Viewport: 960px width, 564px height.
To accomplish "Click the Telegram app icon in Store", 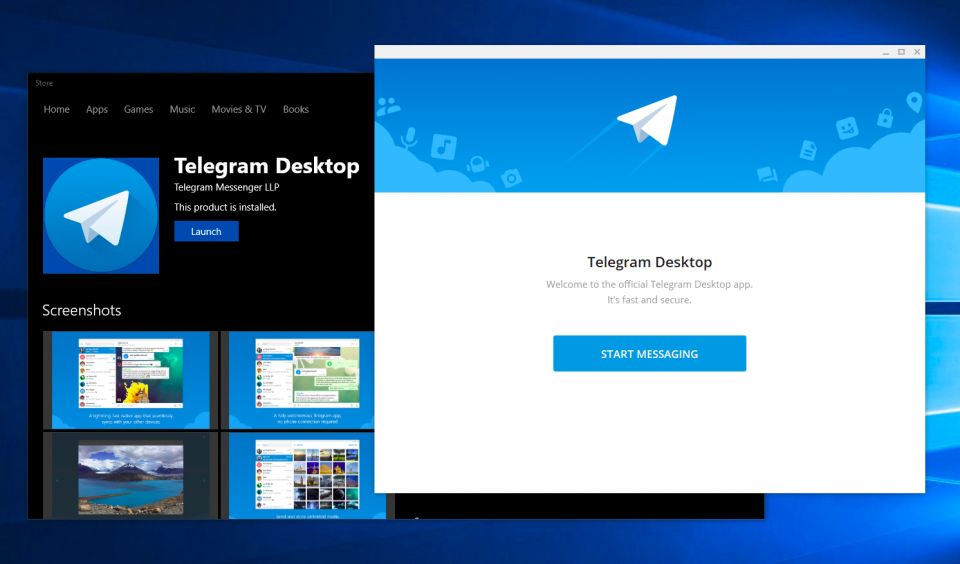I will (101, 216).
